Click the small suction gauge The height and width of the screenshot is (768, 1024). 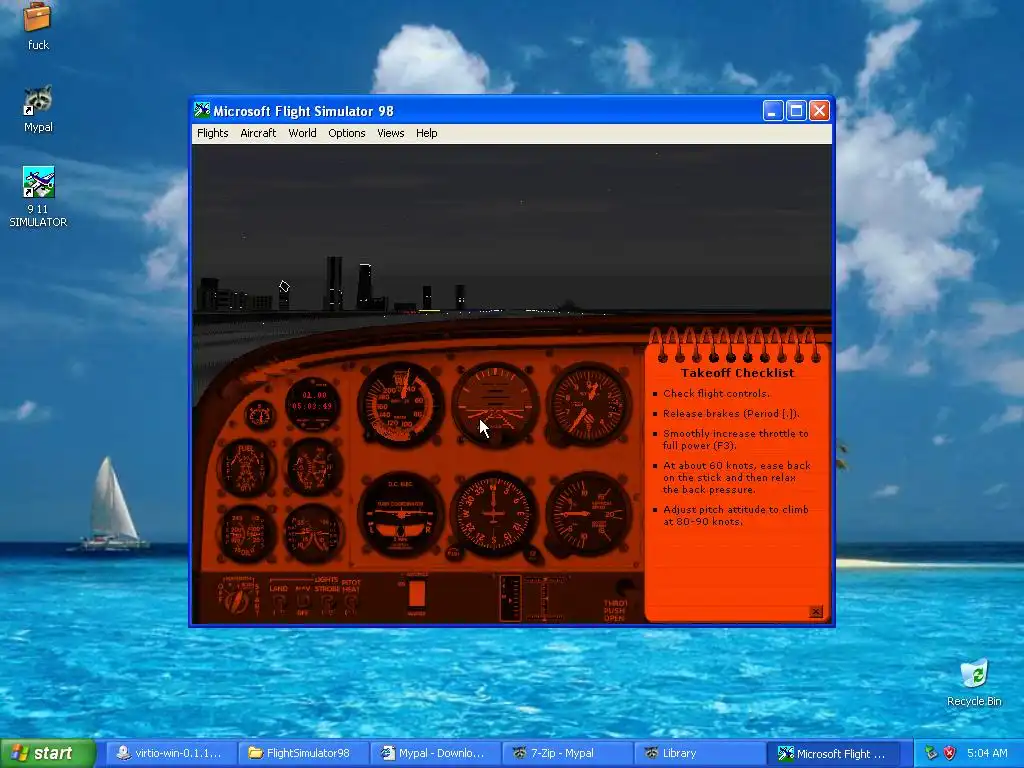(260, 415)
